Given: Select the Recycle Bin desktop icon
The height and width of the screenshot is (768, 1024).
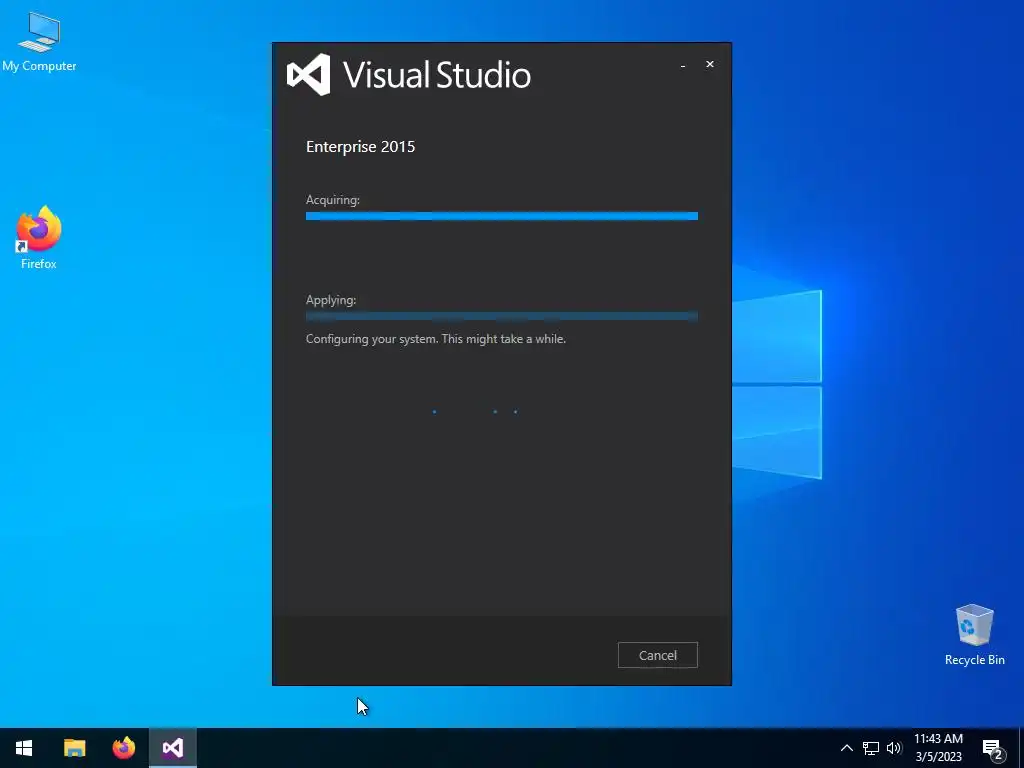Looking at the screenshot, I should [974, 635].
